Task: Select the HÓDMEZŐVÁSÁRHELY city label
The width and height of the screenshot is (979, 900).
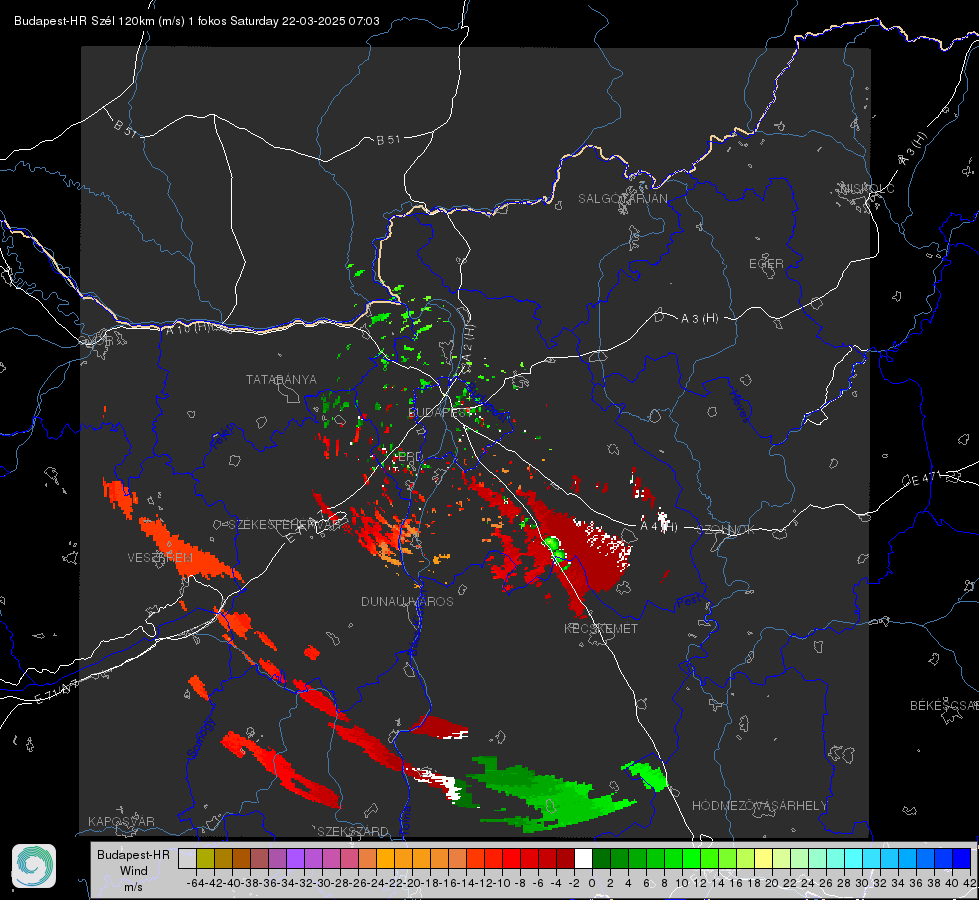Action: coord(760,806)
